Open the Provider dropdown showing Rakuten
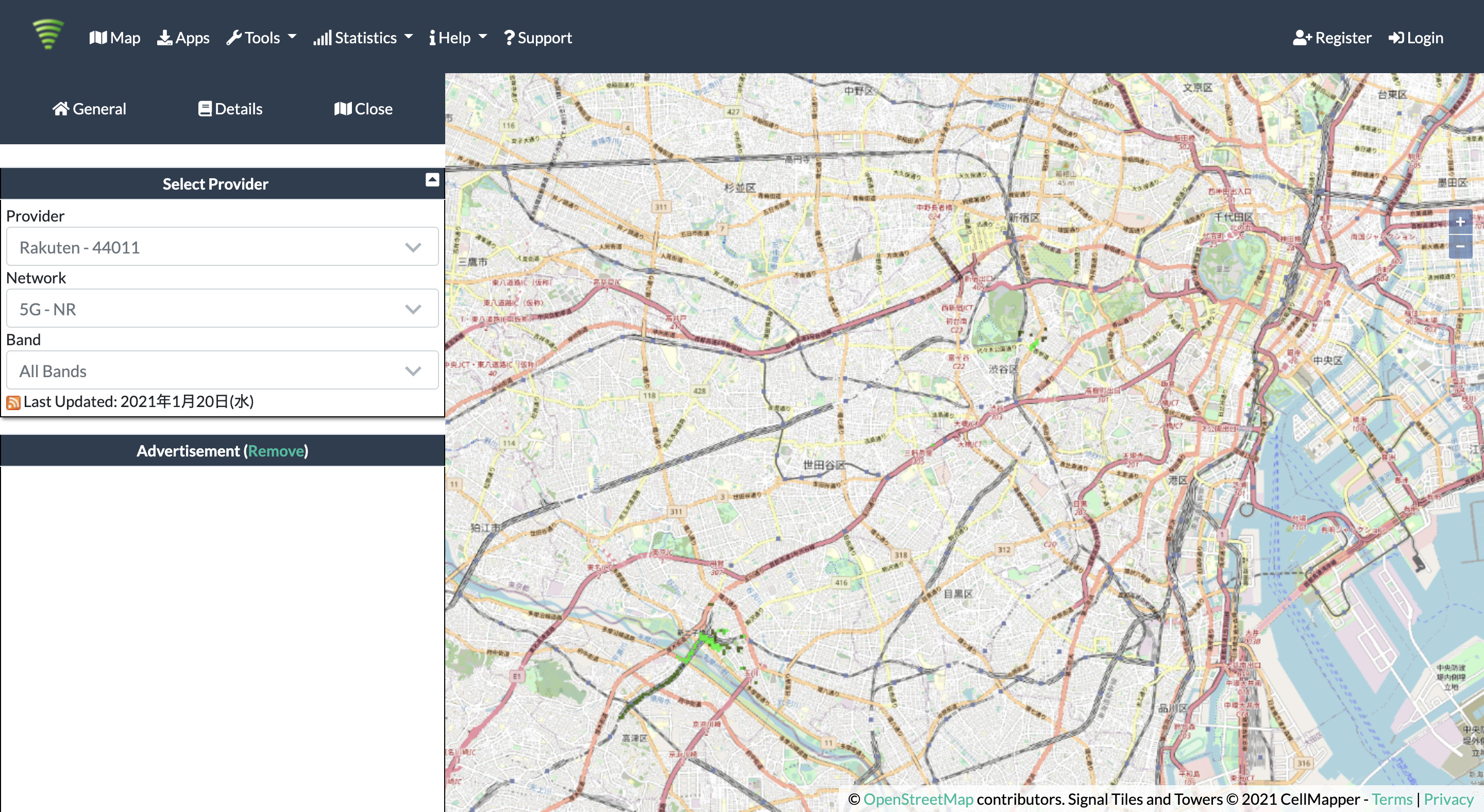 click(223, 247)
